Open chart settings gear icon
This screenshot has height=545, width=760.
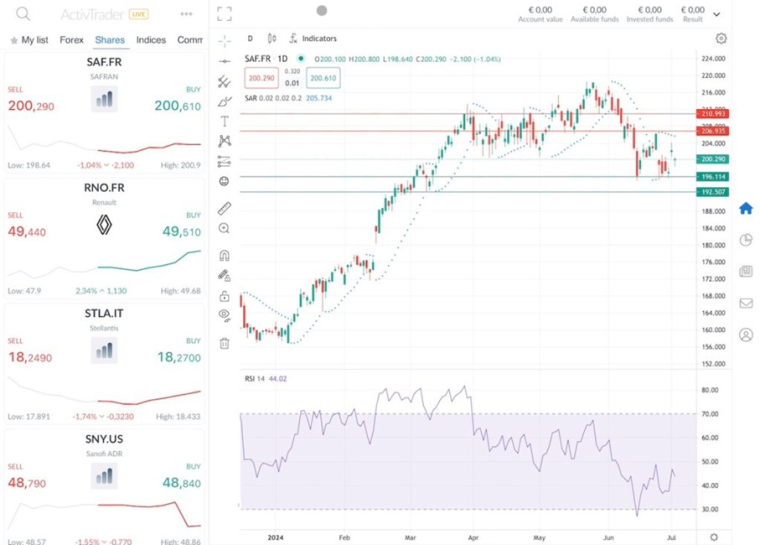click(721, 39)
